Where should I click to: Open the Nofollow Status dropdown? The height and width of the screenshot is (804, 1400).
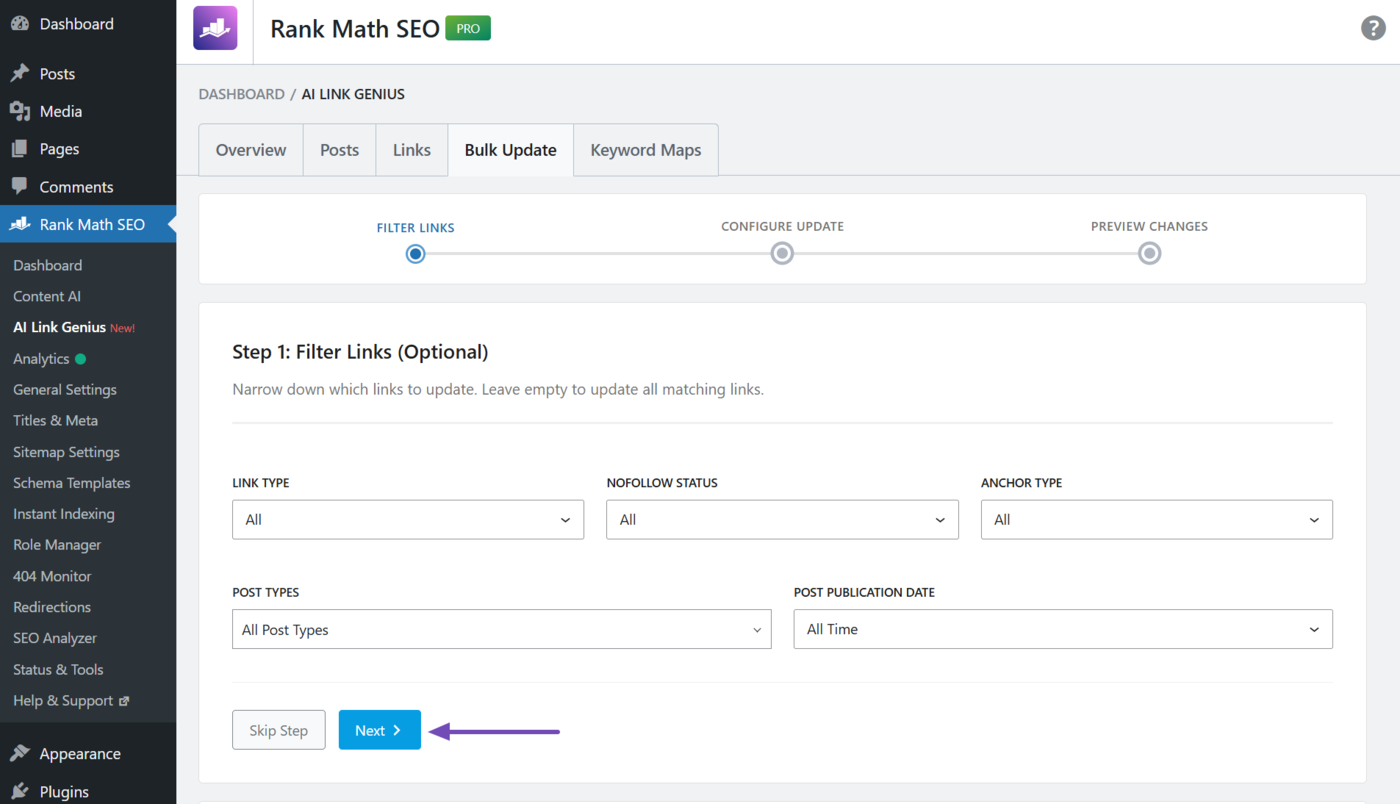782,520
